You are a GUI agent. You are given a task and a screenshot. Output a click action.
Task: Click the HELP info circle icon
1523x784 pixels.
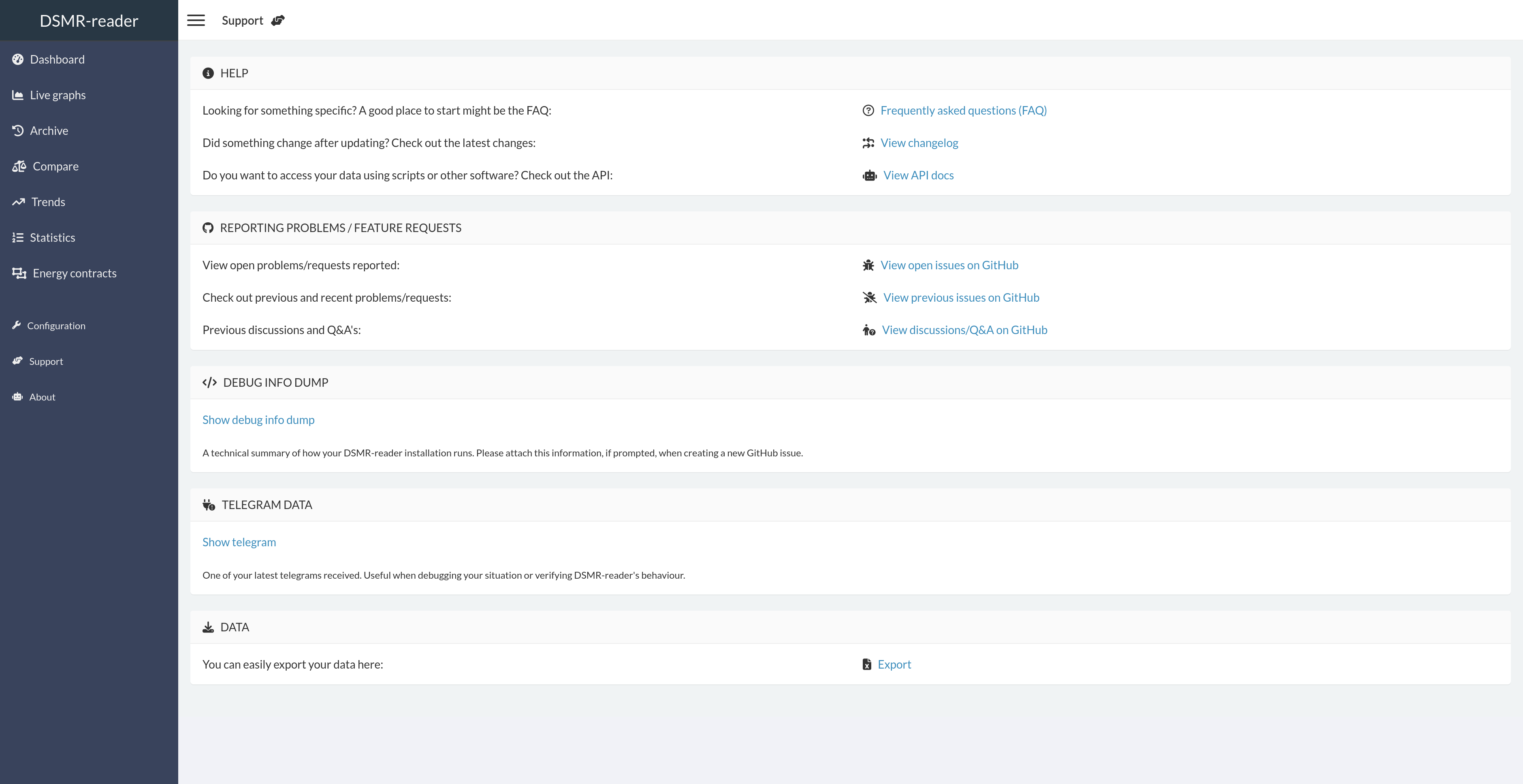click(x=208, y=73)
